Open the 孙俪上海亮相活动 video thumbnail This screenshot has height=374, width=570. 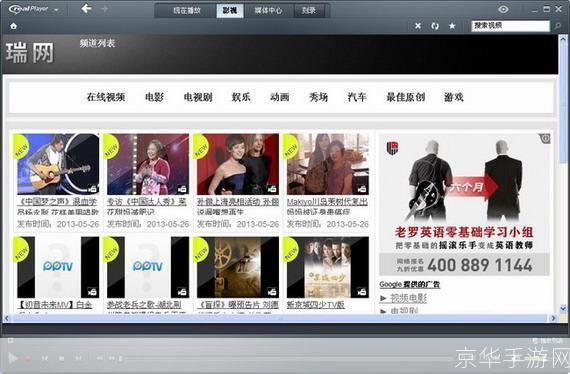[x=238, y=164]
